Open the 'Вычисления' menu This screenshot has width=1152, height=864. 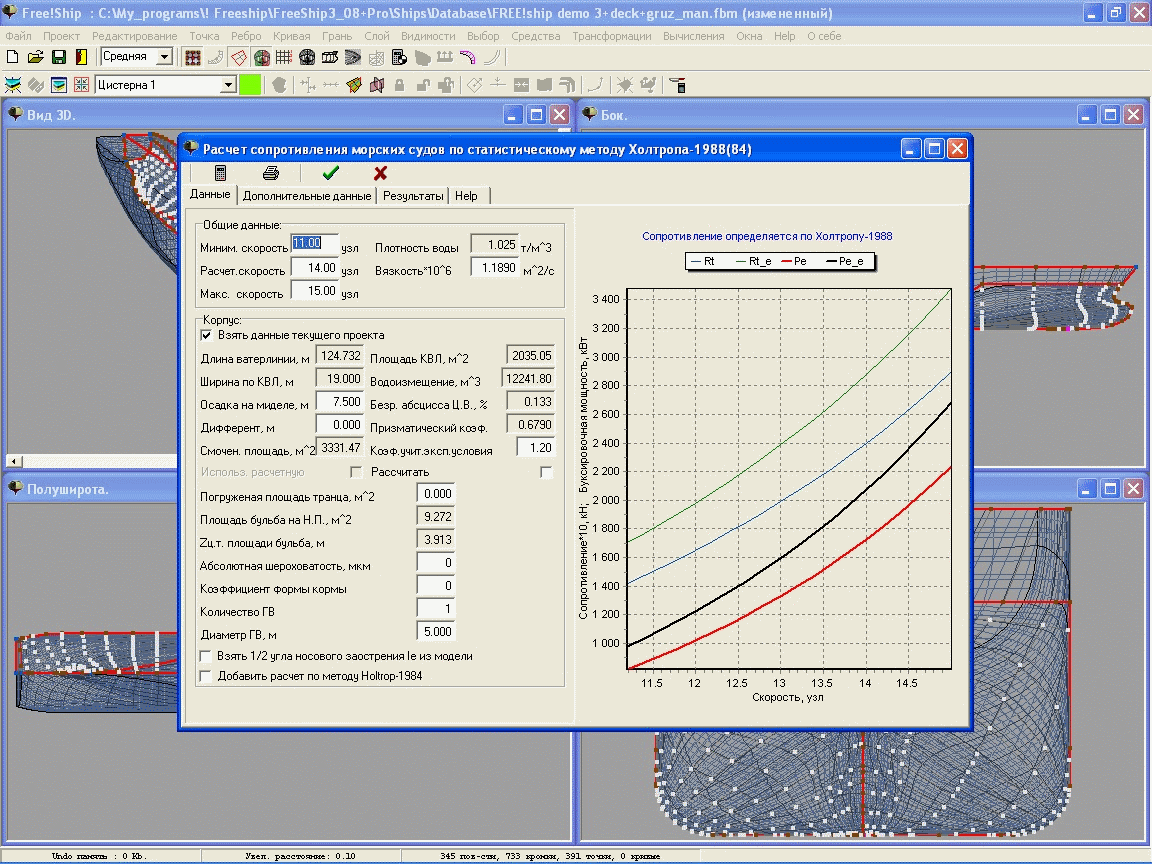tap(693, 36)
